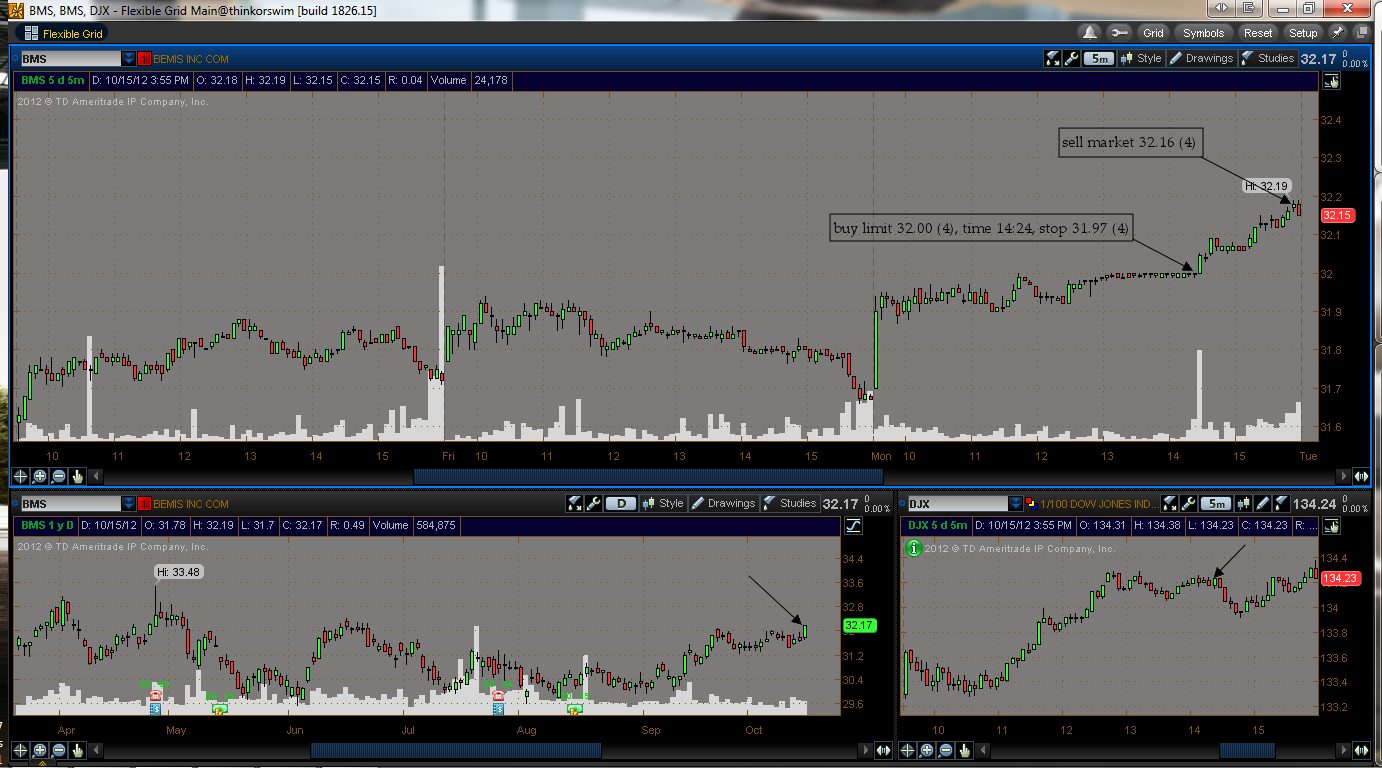Click the 'BEMIS INC COM' label in top chart
The width and height of the screenshot is (1382, 768).
191,59
